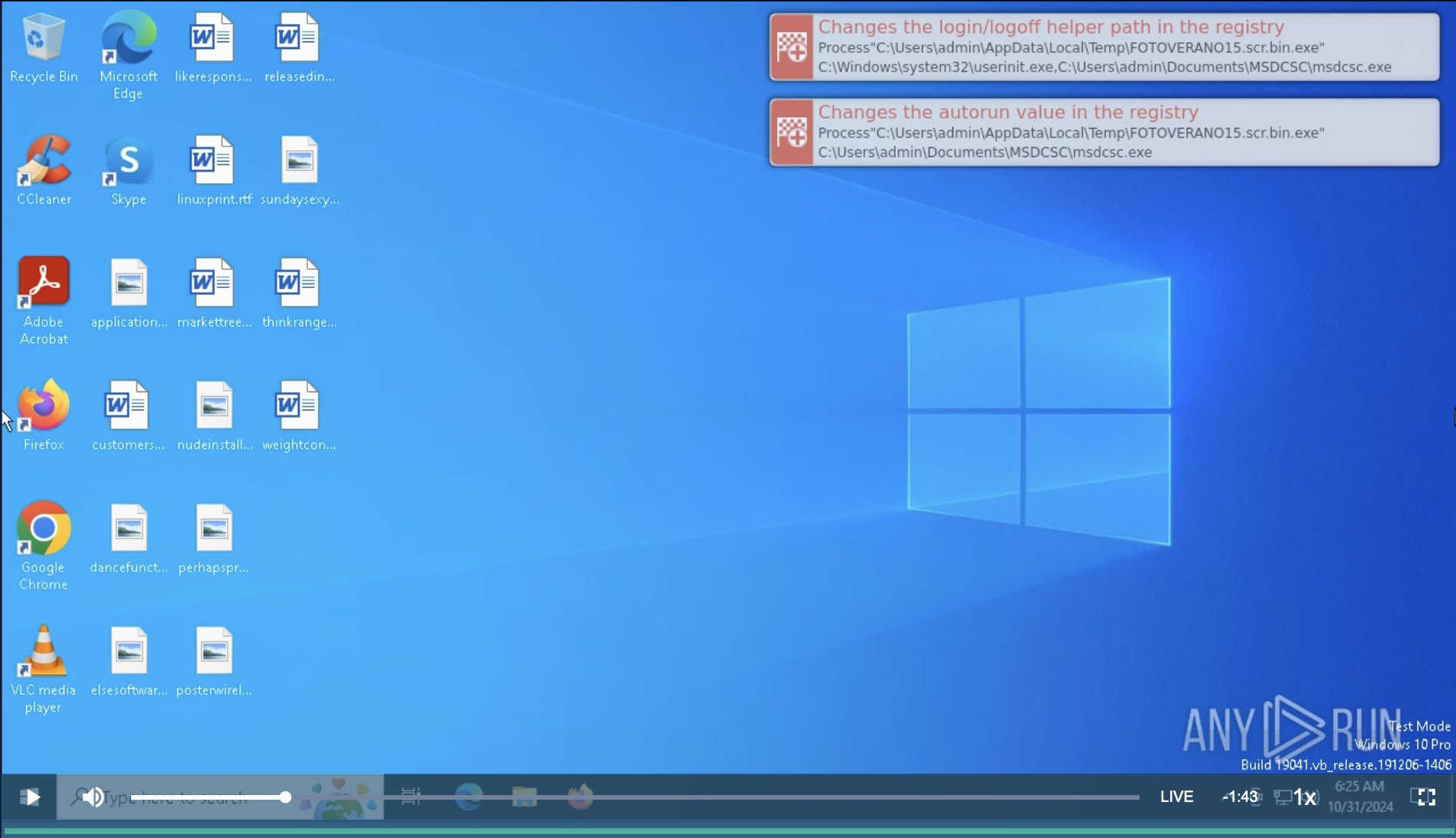The image size is (1456, 838).
Task: Click the login/logoff helper path alert
Action: tap(1103, 47)
